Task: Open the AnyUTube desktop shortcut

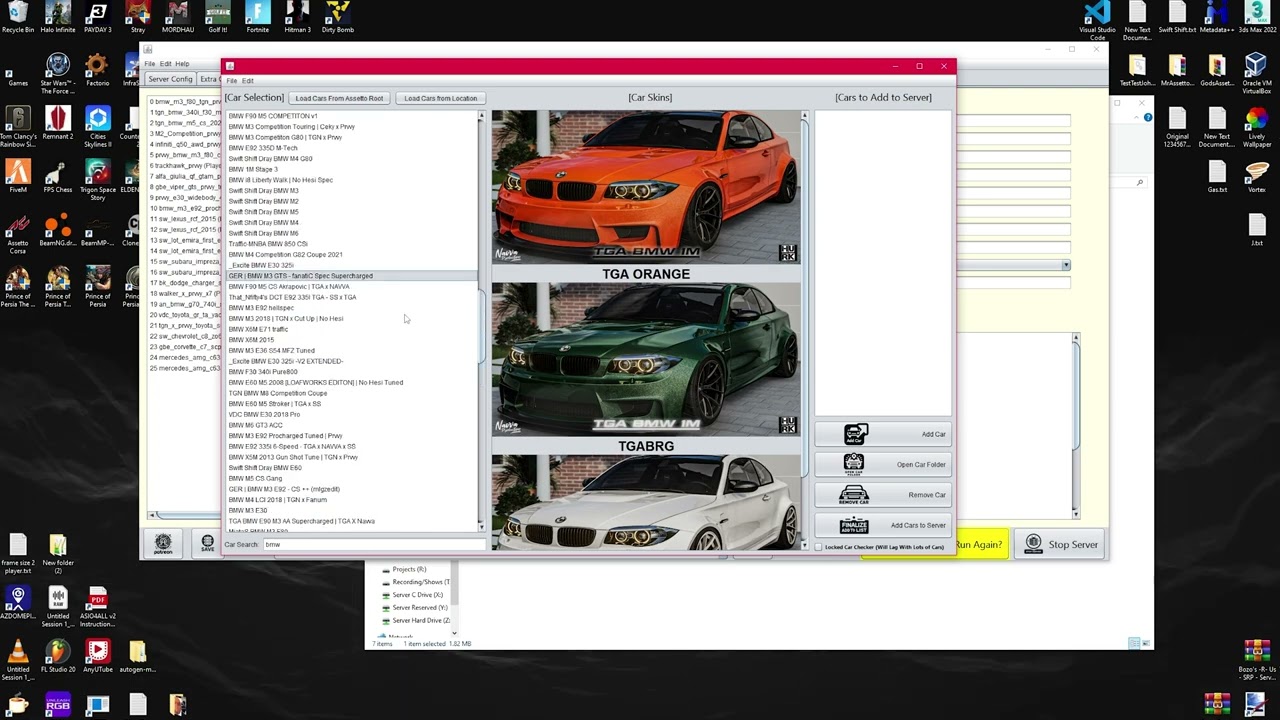Action: (97, 655)
